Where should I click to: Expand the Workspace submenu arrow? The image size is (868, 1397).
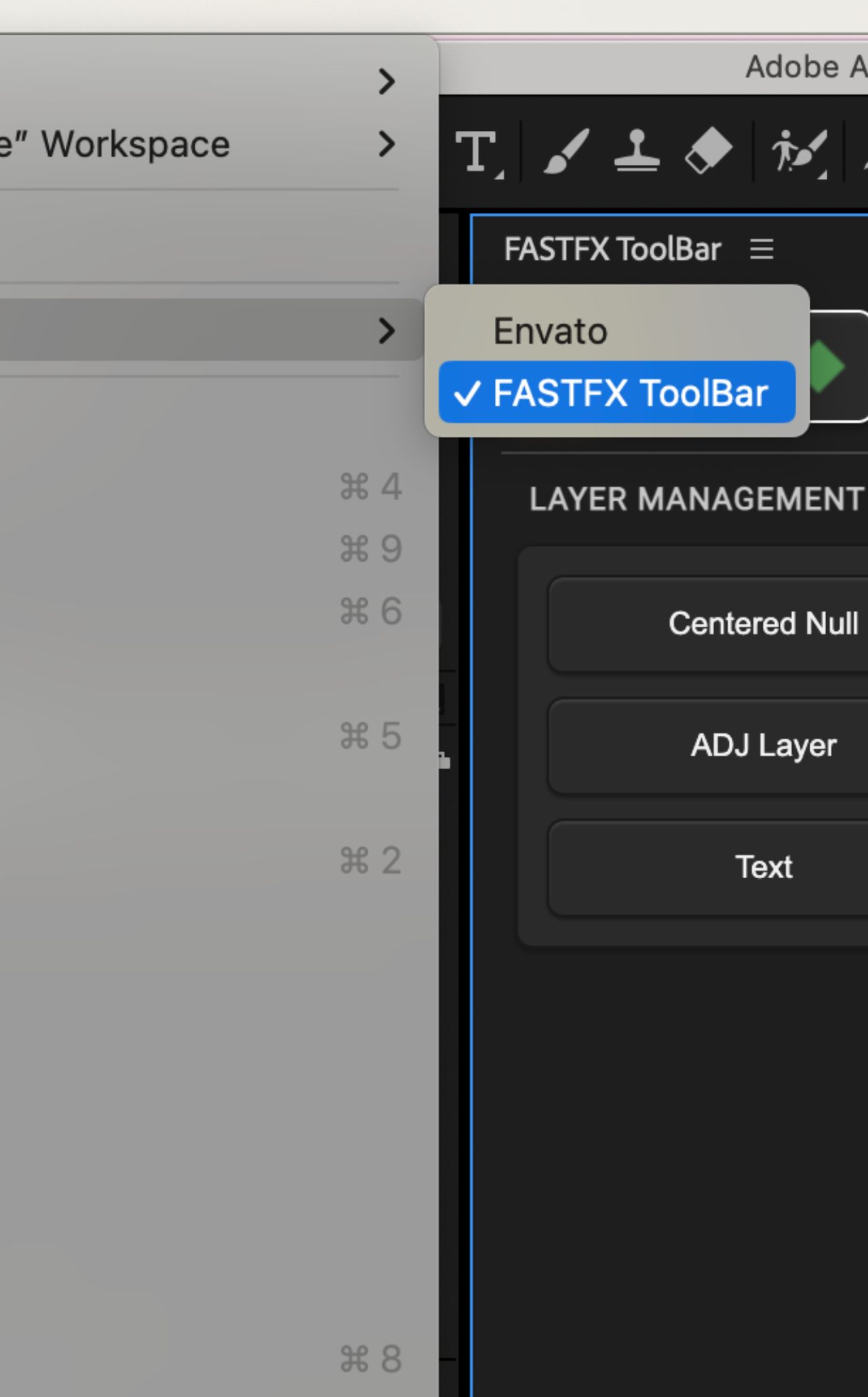coord(387,144)
